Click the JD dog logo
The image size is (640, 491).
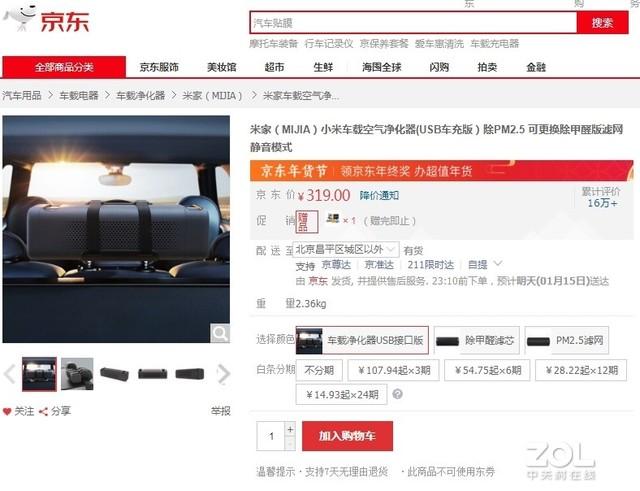[x=20, y=18]
